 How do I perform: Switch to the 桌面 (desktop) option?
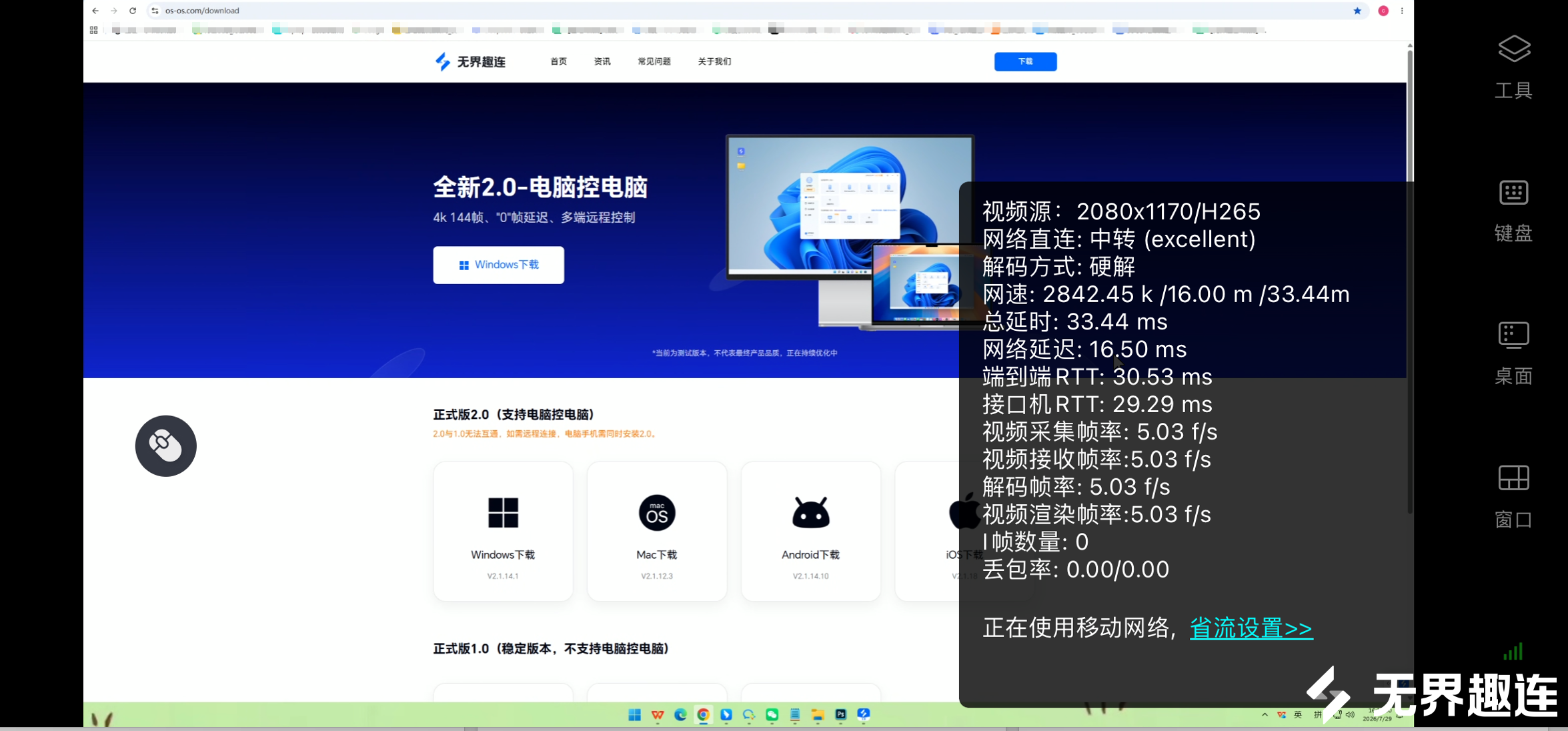[x=1513, y=353]
